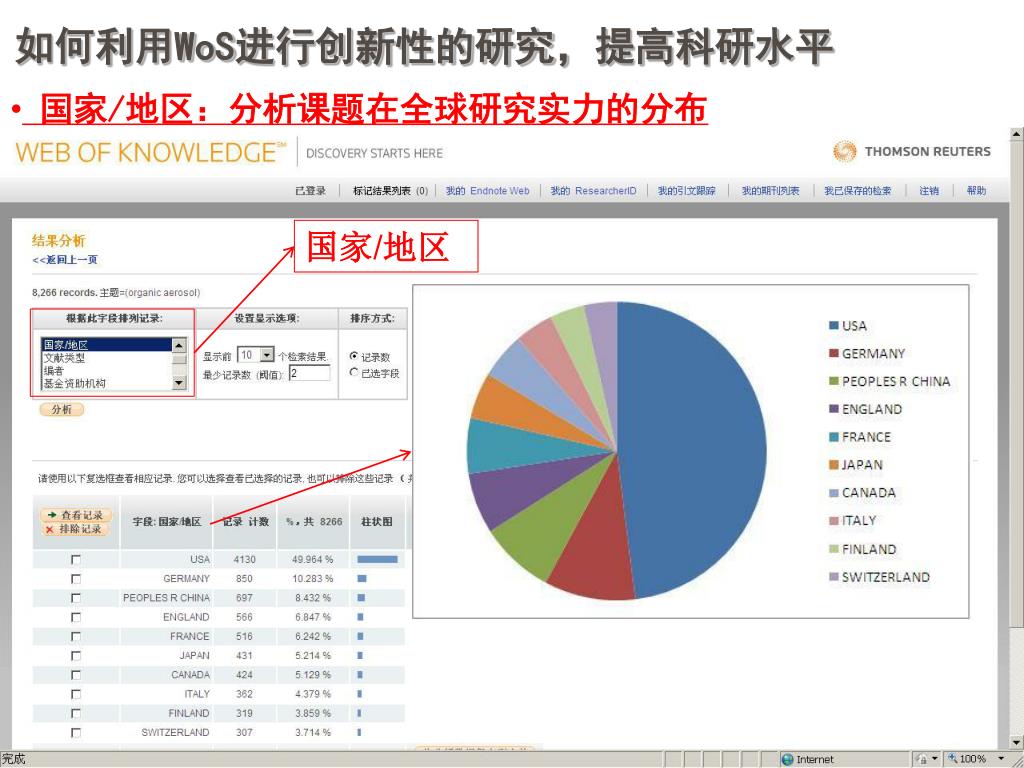Screen dimensions: 1024x768
Task: Click the 49.964 % percentage cell
Action: point(313,560)
